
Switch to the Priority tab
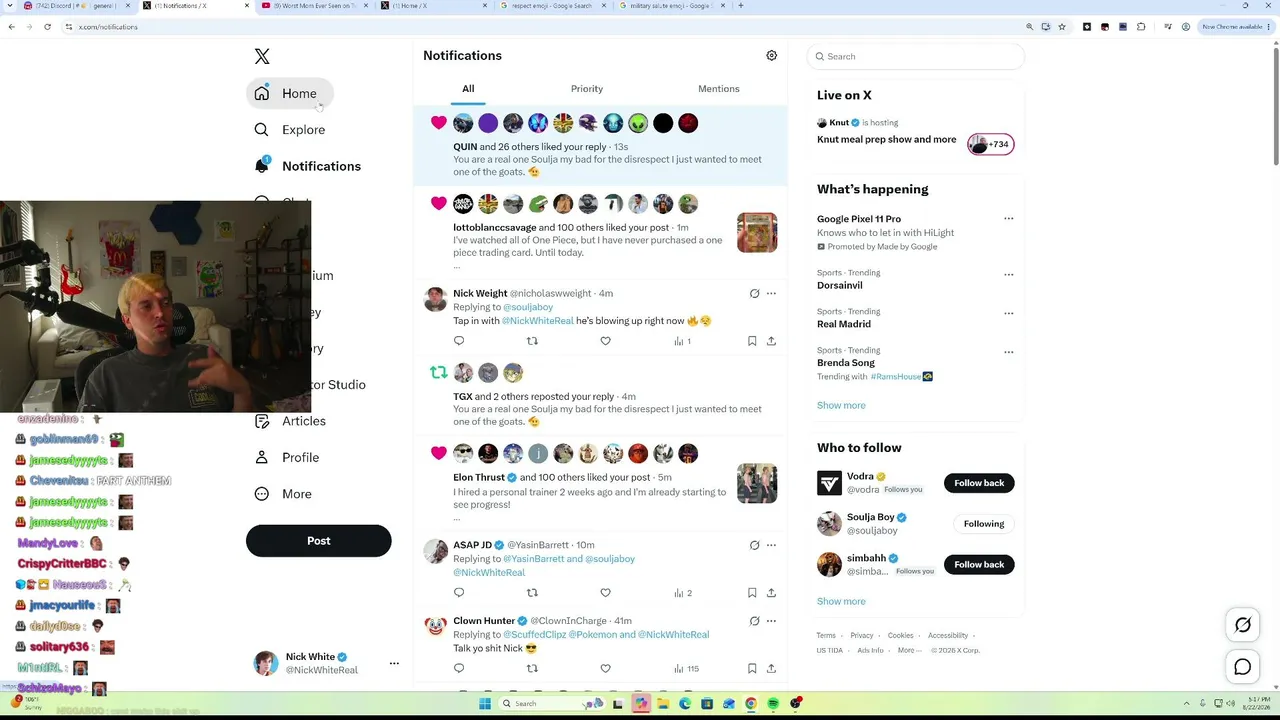point(587,89)
